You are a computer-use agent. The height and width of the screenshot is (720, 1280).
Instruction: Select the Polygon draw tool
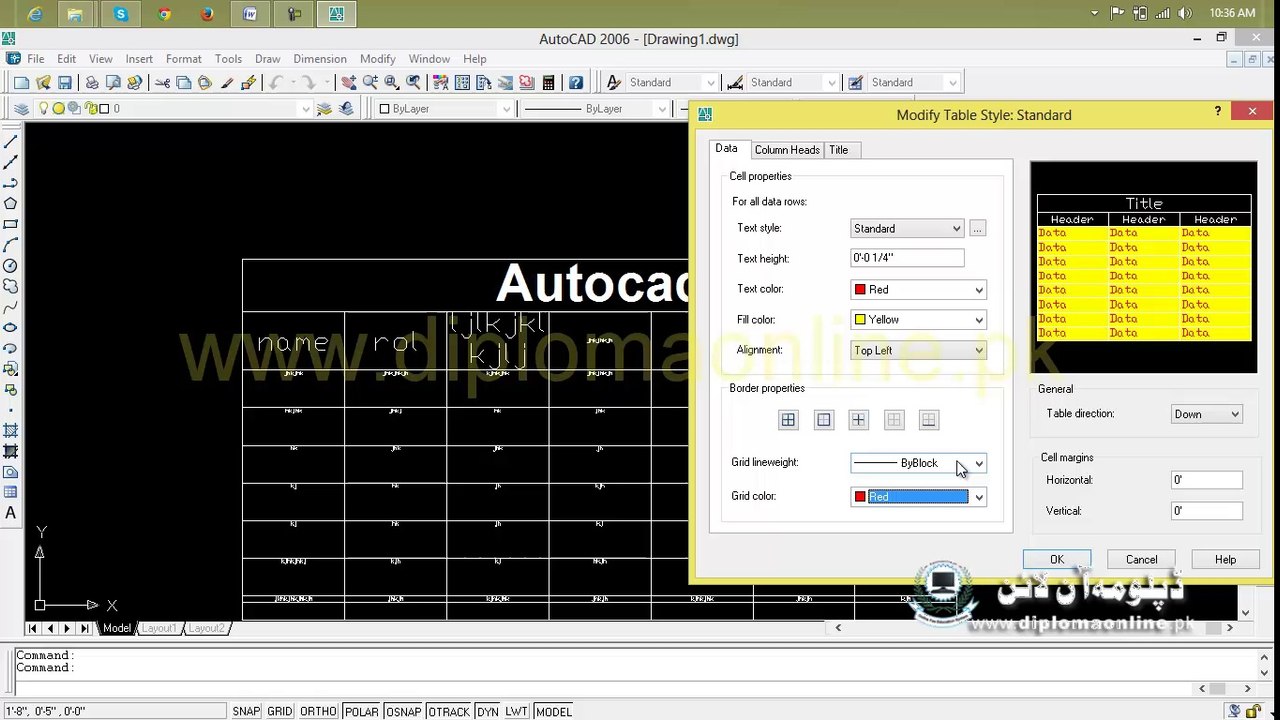(11, 204)
